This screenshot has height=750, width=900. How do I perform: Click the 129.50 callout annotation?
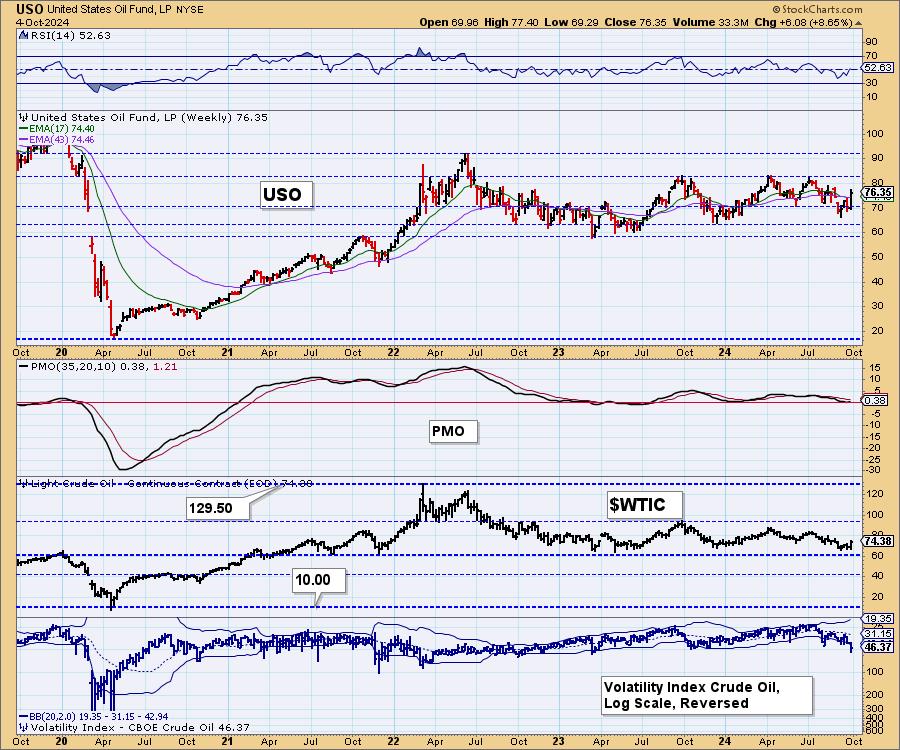click(218, 508)
